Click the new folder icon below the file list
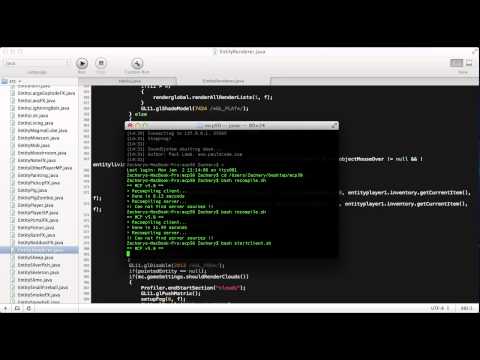Screen dimensions: 480x360 pos(17,308)
